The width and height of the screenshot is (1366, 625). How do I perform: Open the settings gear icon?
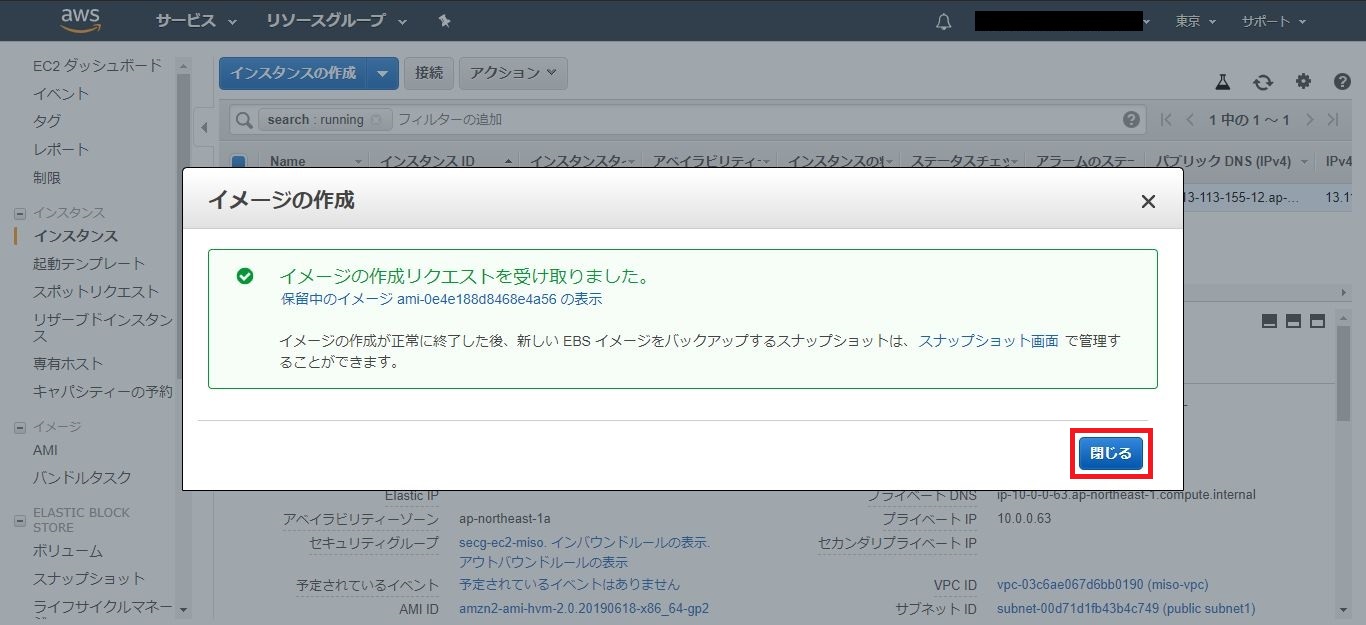(1303, 82)
